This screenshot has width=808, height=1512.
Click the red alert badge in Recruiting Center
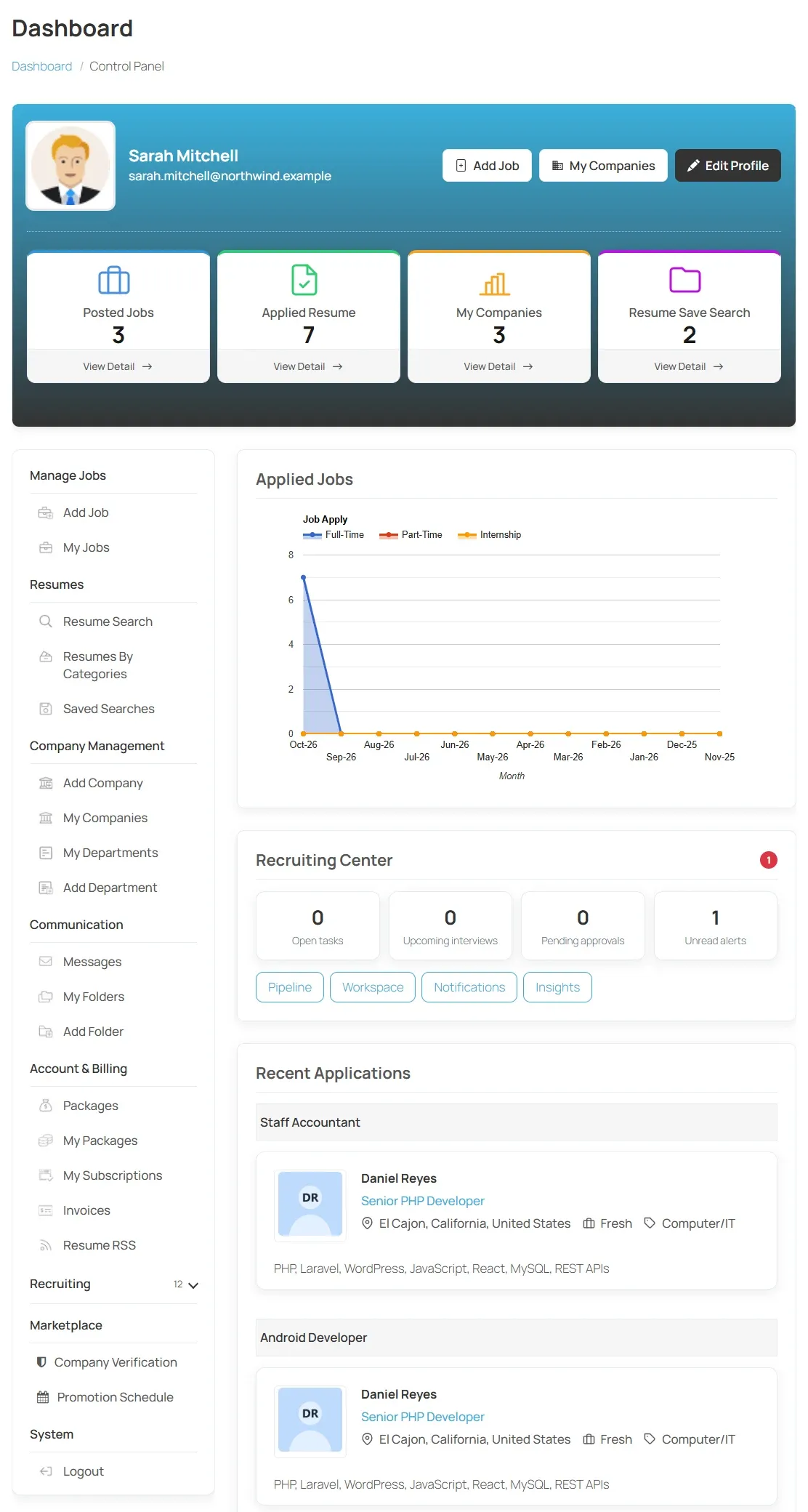(x=769, y=860)
